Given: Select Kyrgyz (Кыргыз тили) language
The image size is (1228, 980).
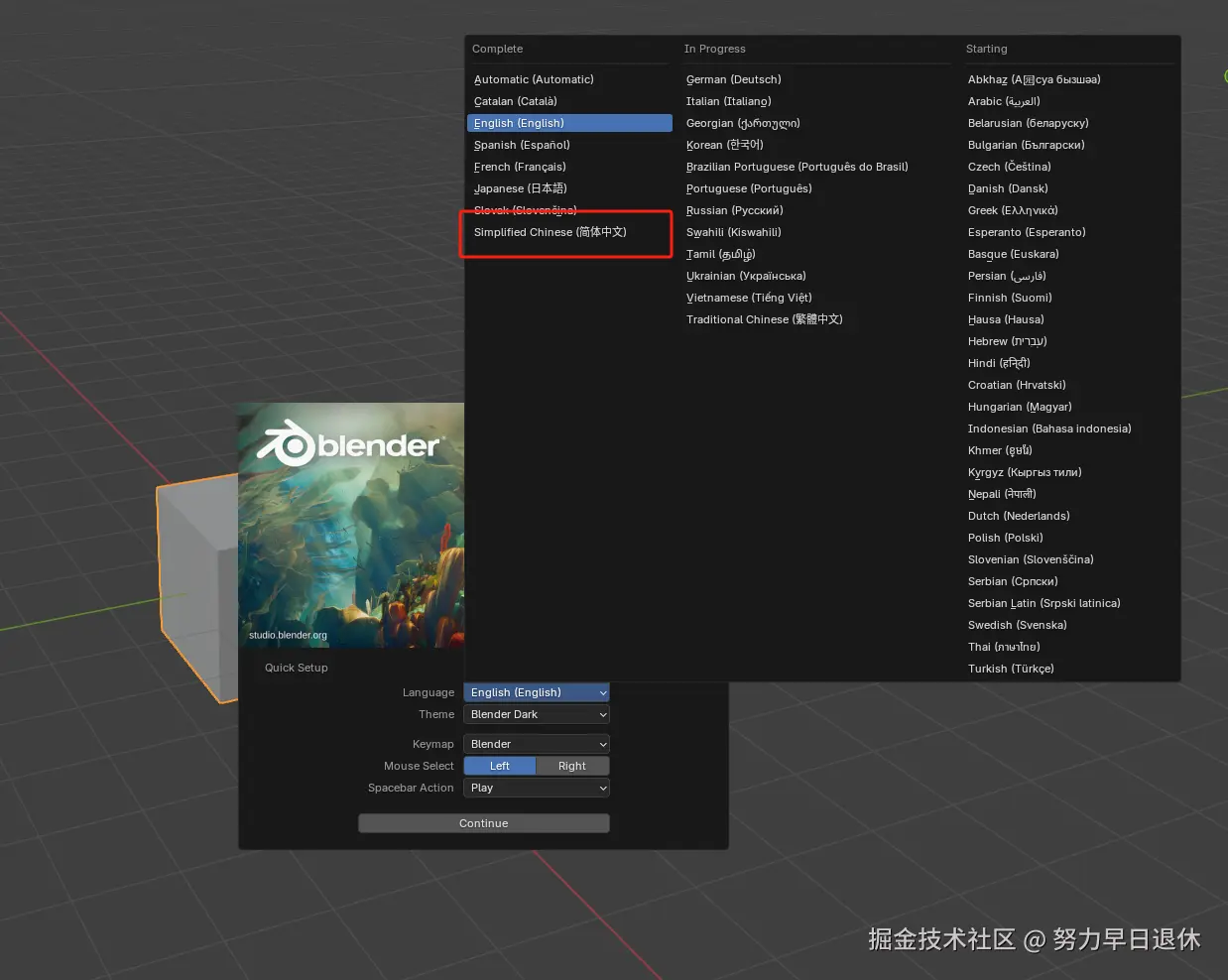Looking at the screenshot, I should coord(1069,472).
